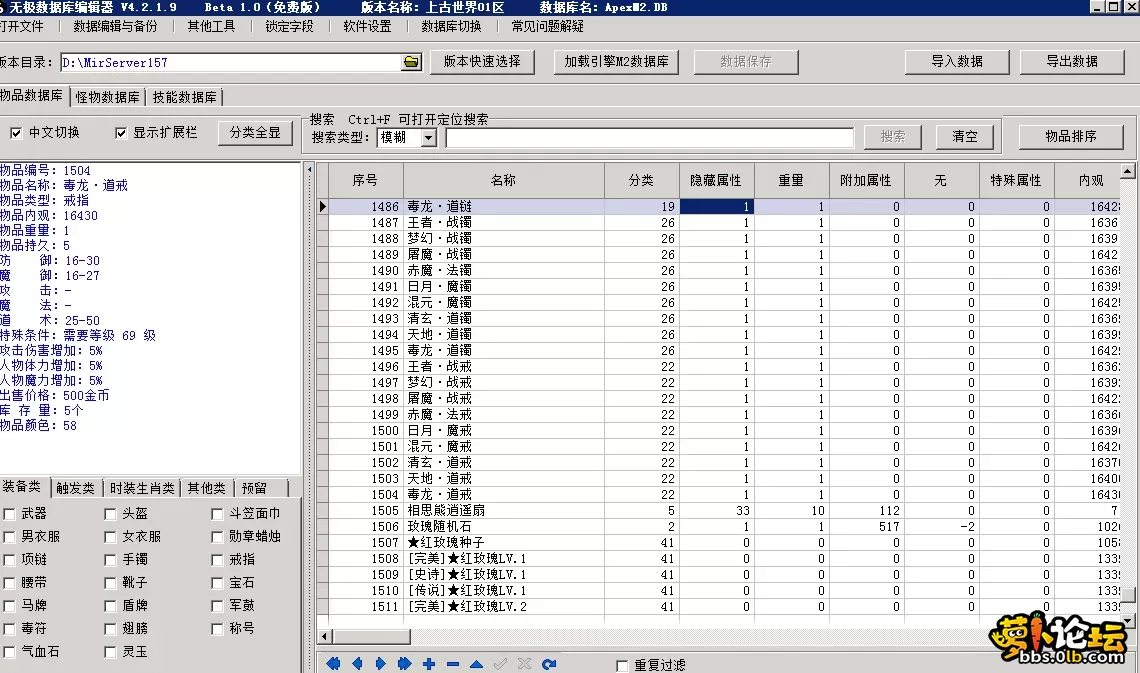Collapse left panel with the small splitter arrow
Screen dimensions: 1140x673
click(309, 169)
